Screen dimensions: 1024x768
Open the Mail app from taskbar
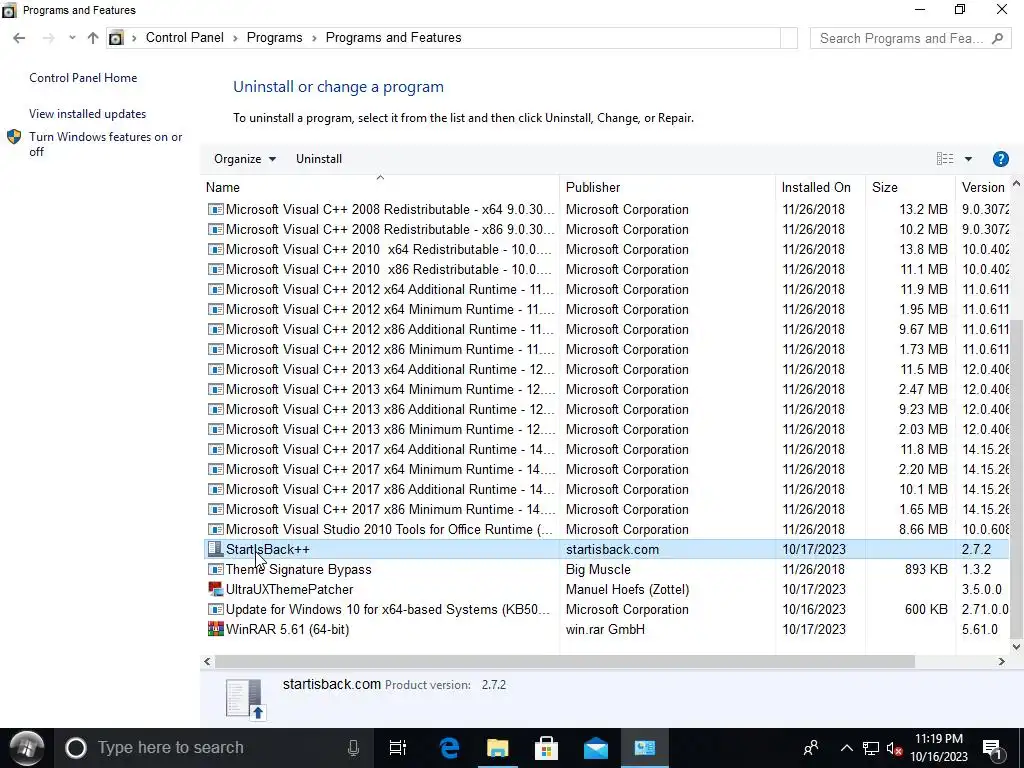click(x=596, y=748)
